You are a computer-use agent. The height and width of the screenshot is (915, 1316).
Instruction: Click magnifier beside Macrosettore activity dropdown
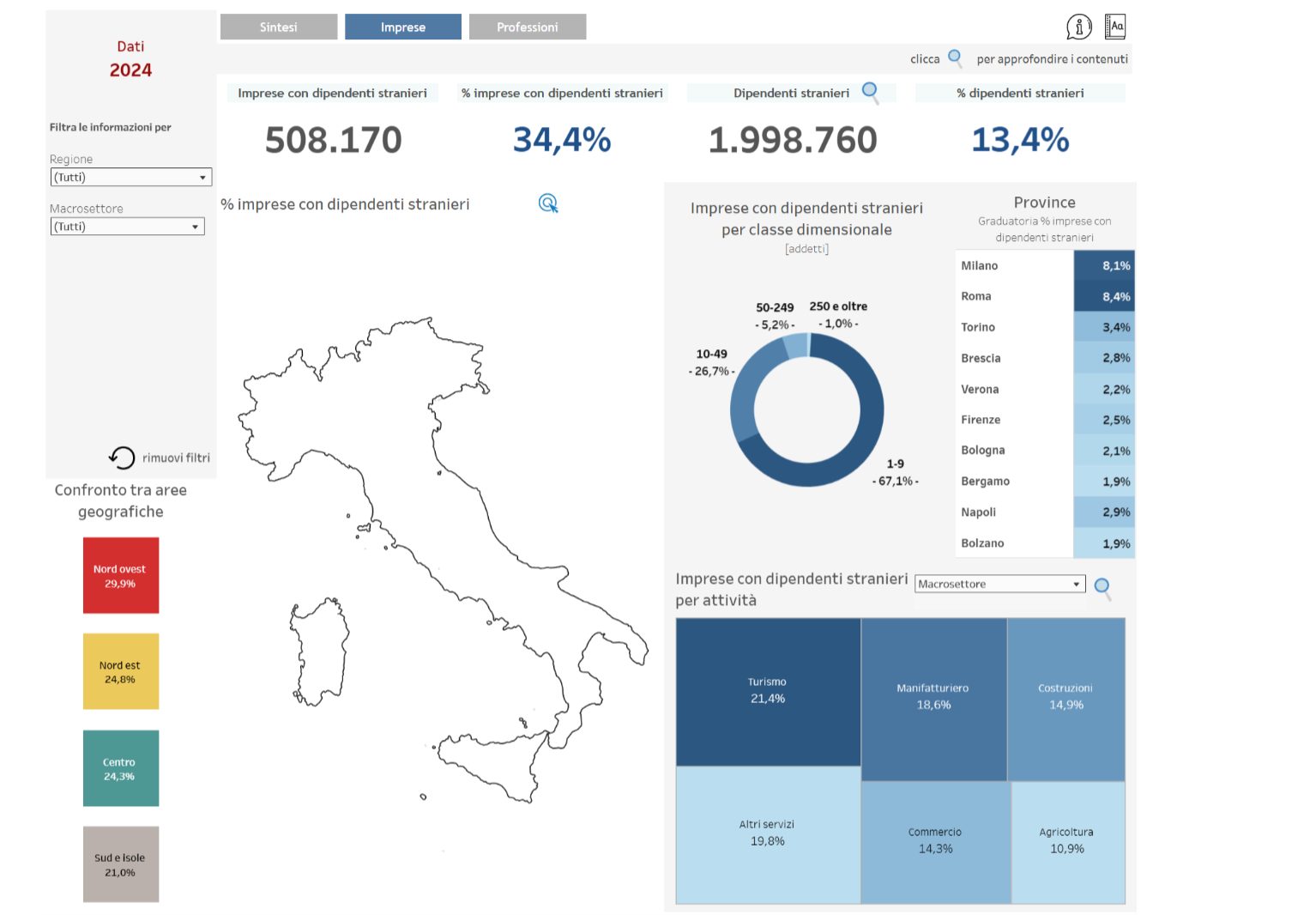click(x=1102, y=586)
